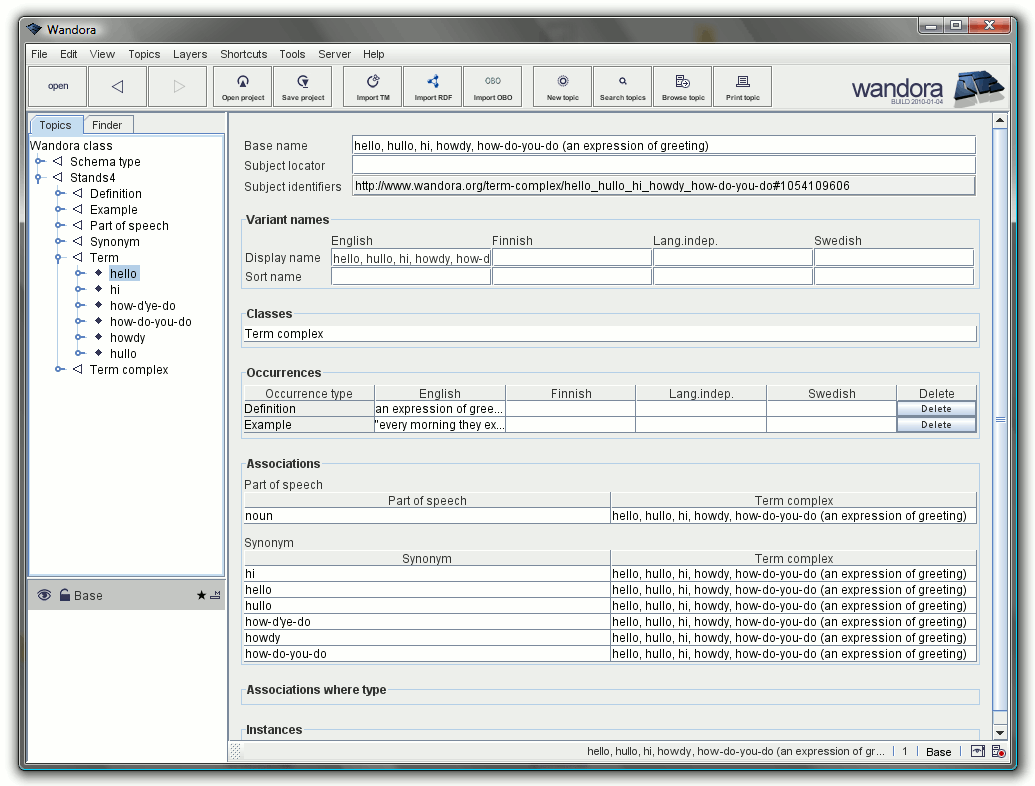The image size is (1035, 786).
Task: Click the Import TM toolbar icon
Action: tap(372, 86)
